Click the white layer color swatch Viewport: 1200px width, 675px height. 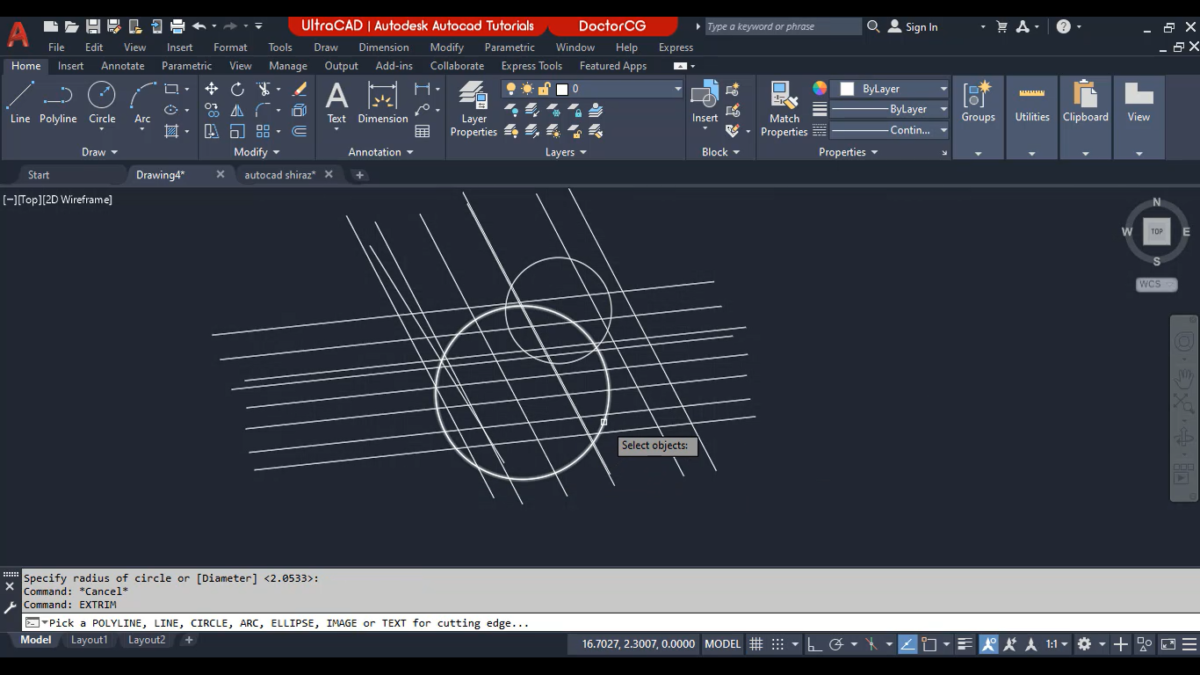coord(562,89)
